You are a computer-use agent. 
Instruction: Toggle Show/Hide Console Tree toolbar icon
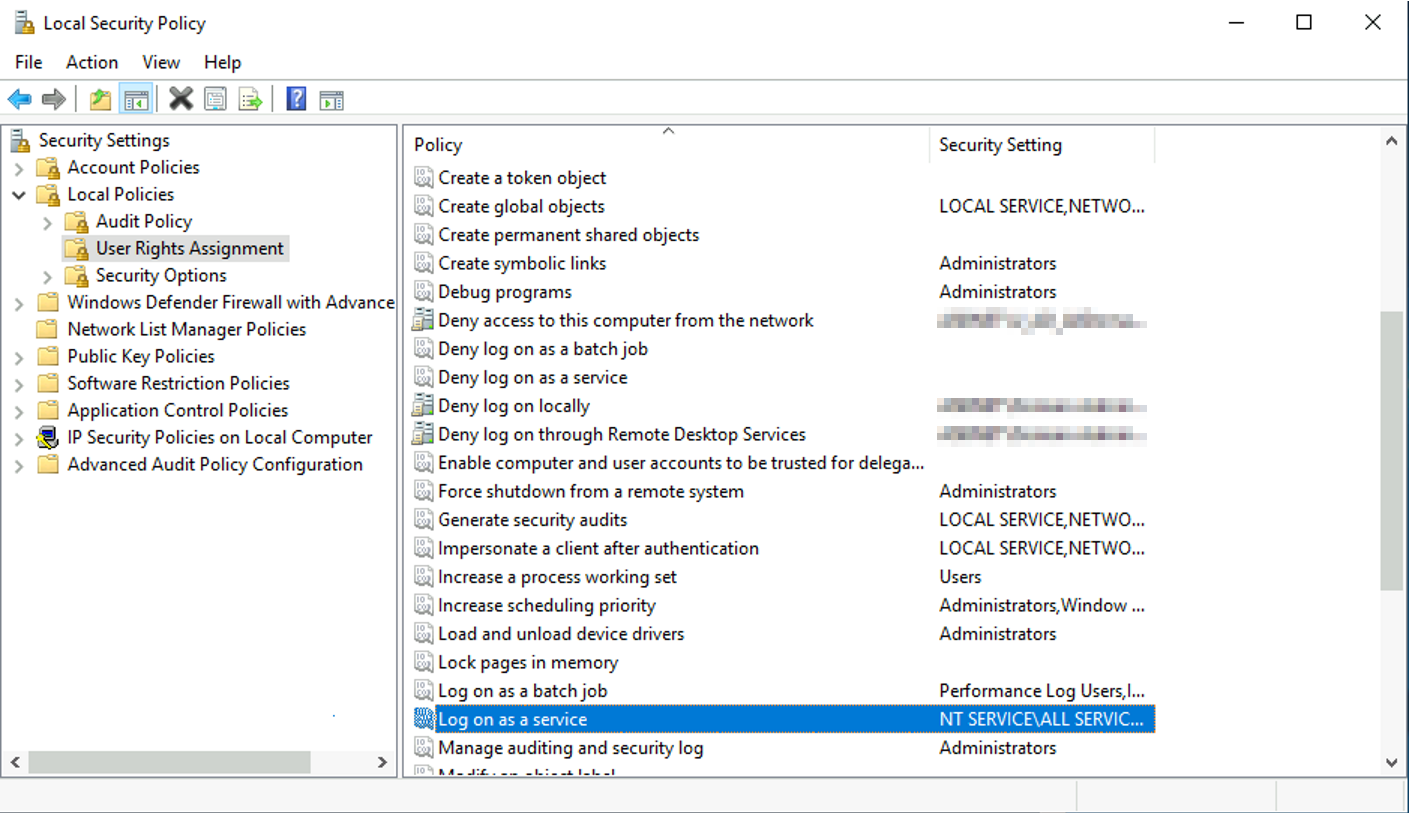(x=136, y=99)
